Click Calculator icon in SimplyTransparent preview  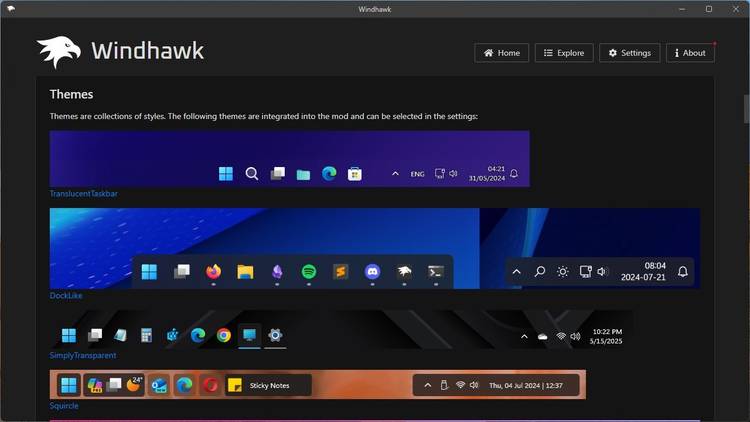pos(146,335)
